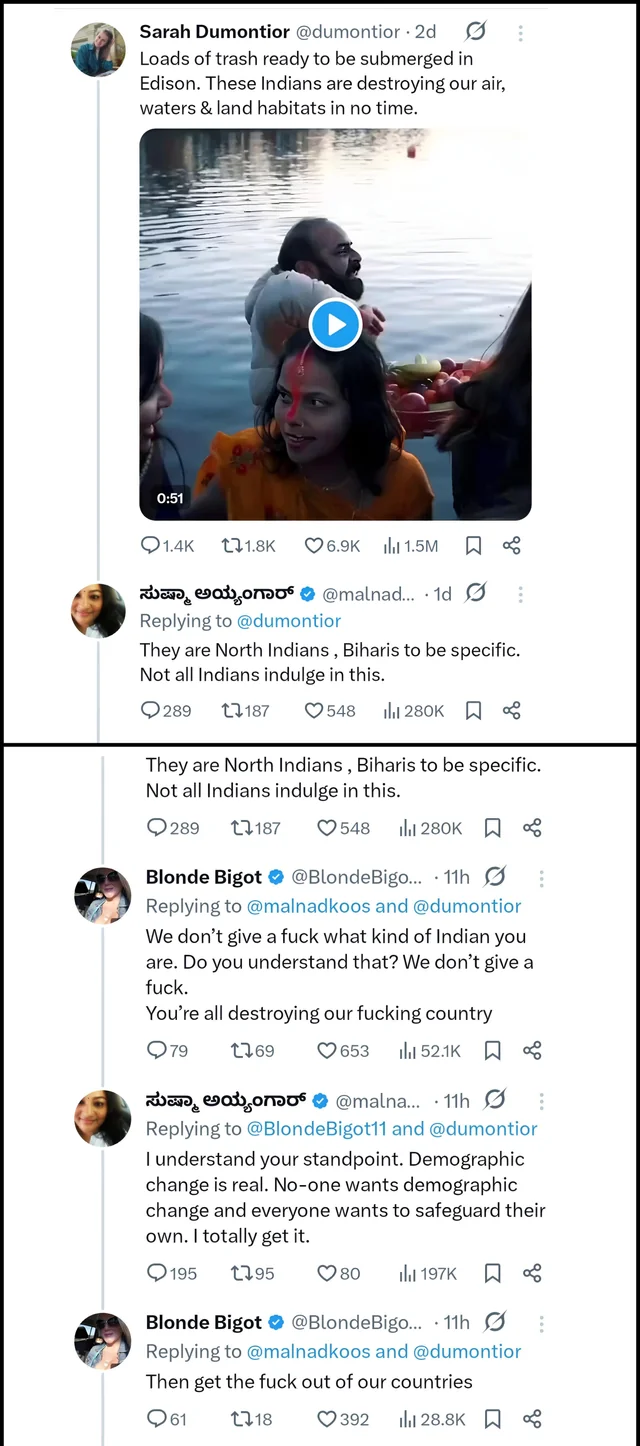
Task: Open more options on Sarah Dumontior's post
Action: [520, 32]
